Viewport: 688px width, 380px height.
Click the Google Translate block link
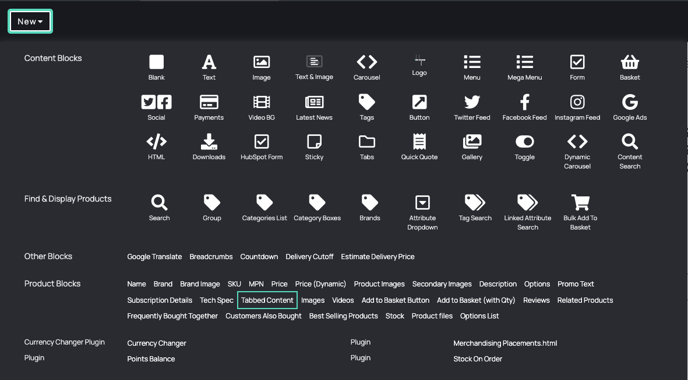(154, 257)
